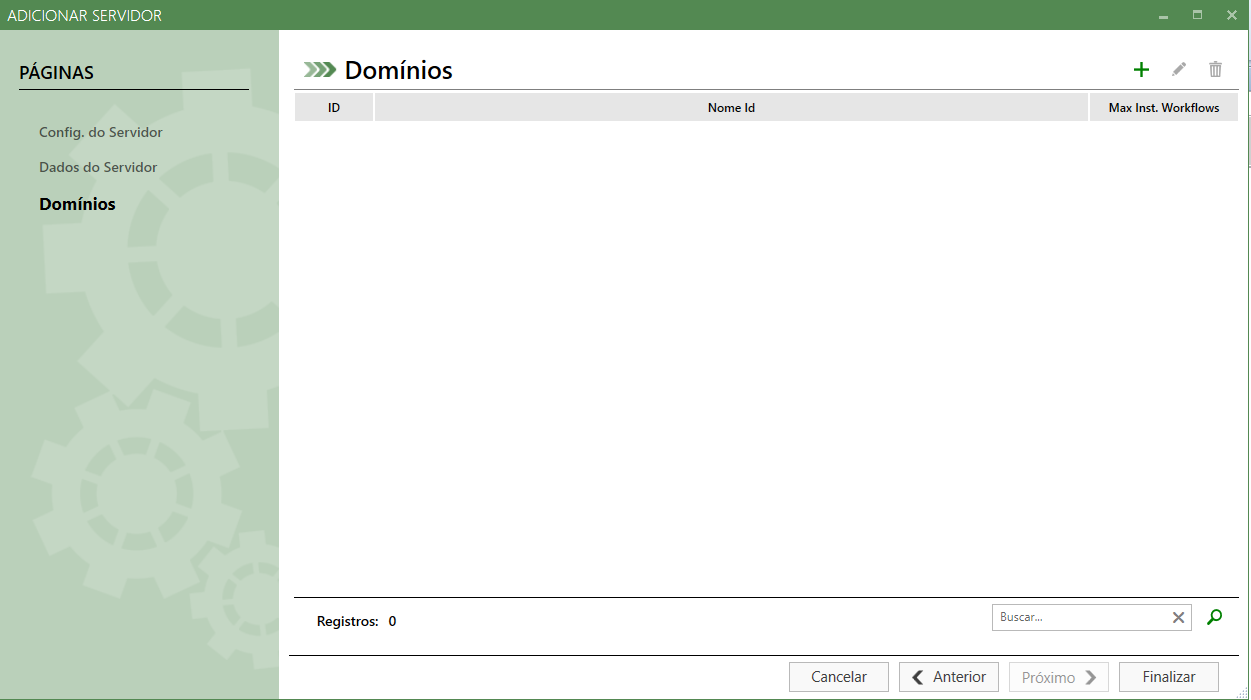
Task: Click the PÁGINAS sidebar heading
Action: click(56, 73)
